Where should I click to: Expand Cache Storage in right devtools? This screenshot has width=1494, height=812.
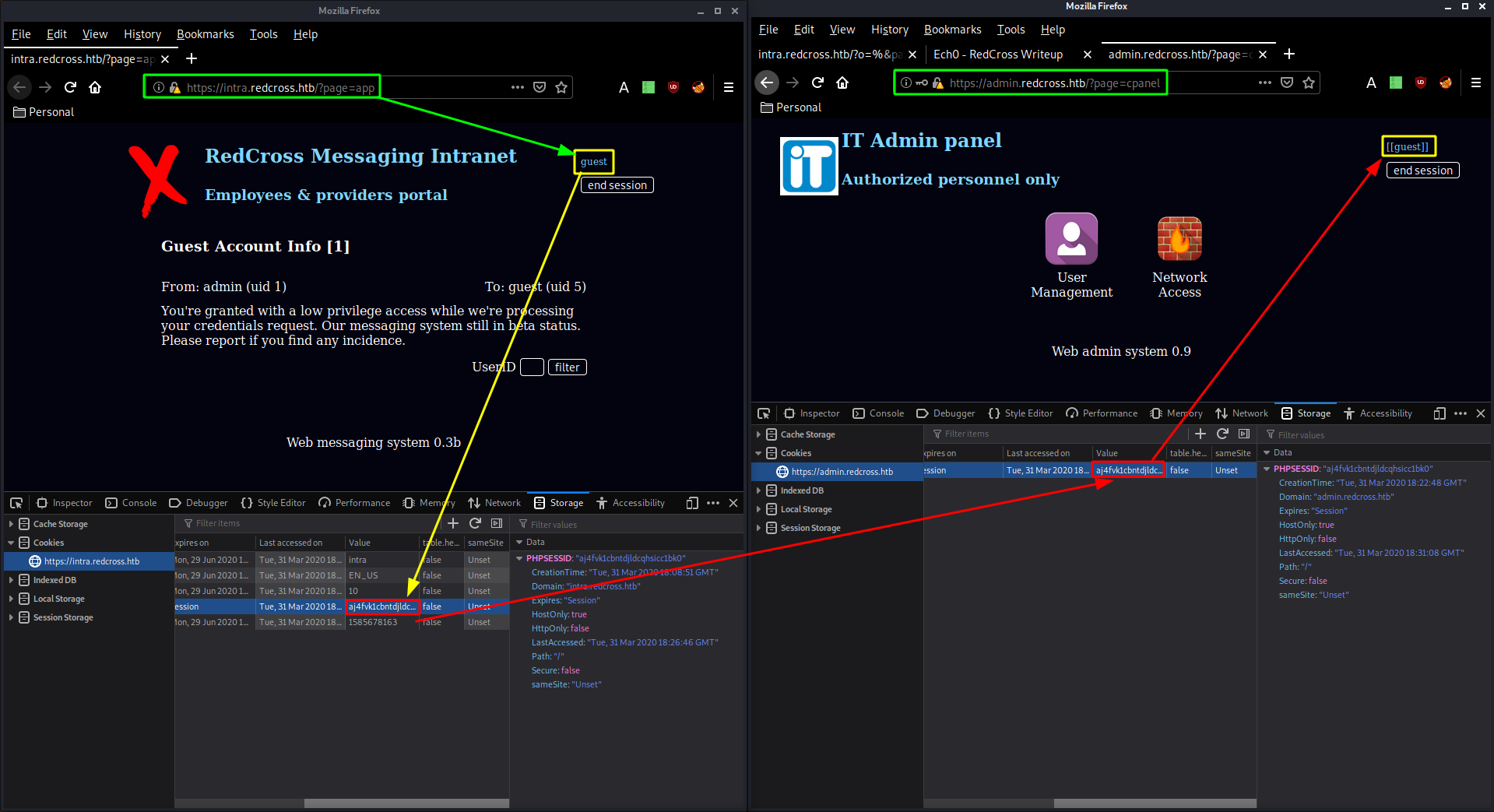pyautogui.click(x=759, y=434)
